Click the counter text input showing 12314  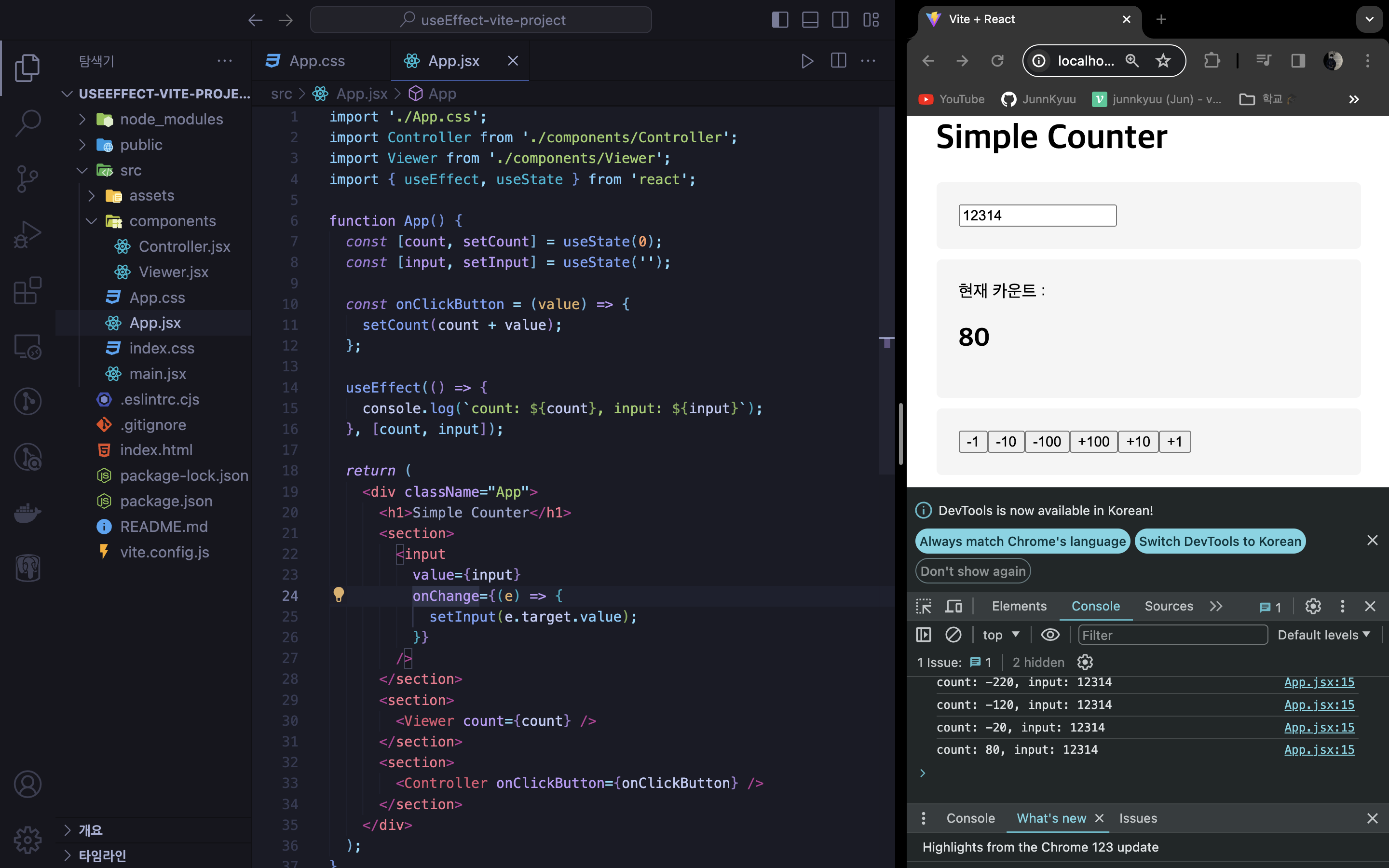point(1037,215)
